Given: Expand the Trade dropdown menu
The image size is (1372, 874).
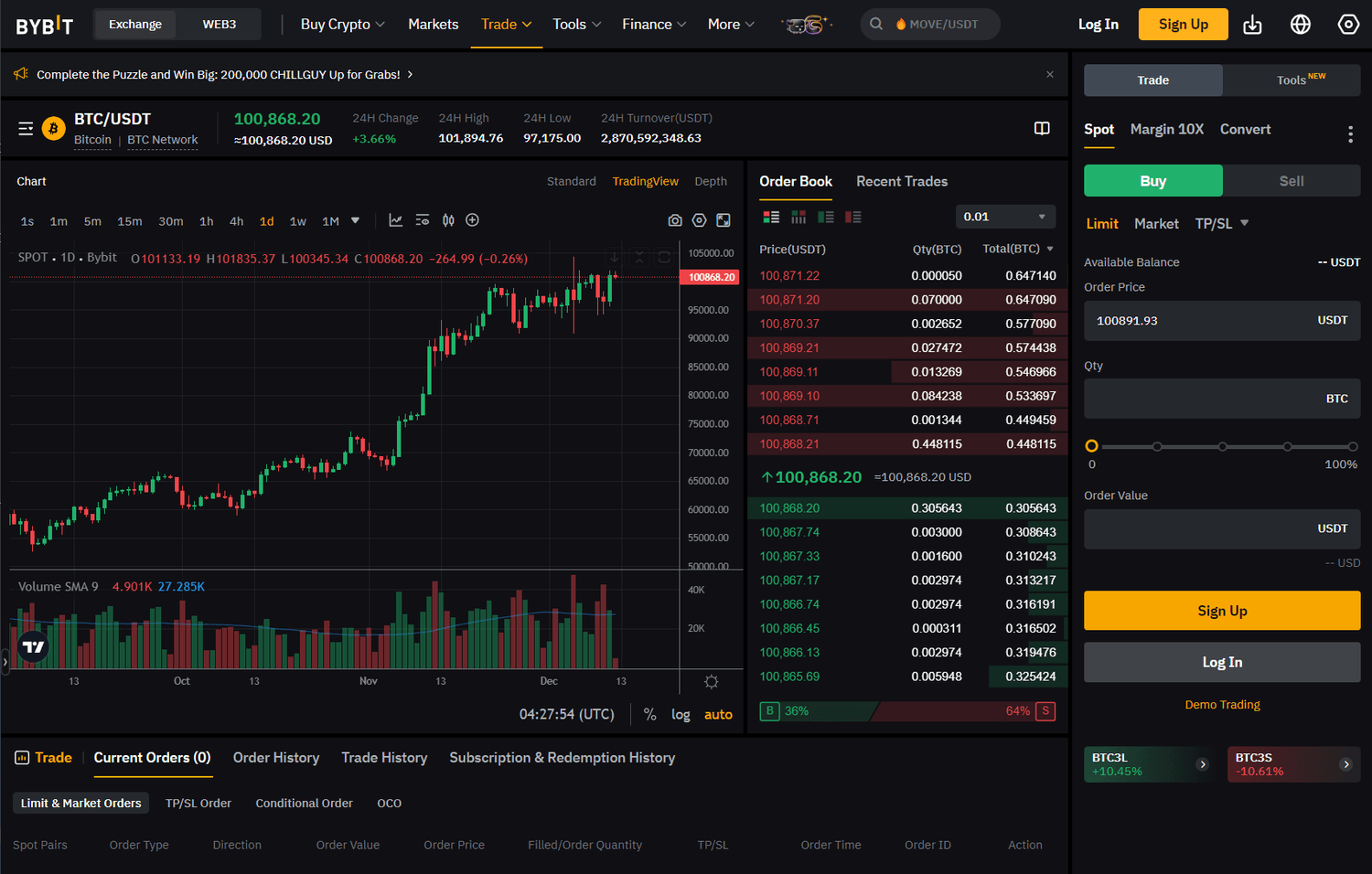Looking at the screenshot, I should (x=506, y=25).
